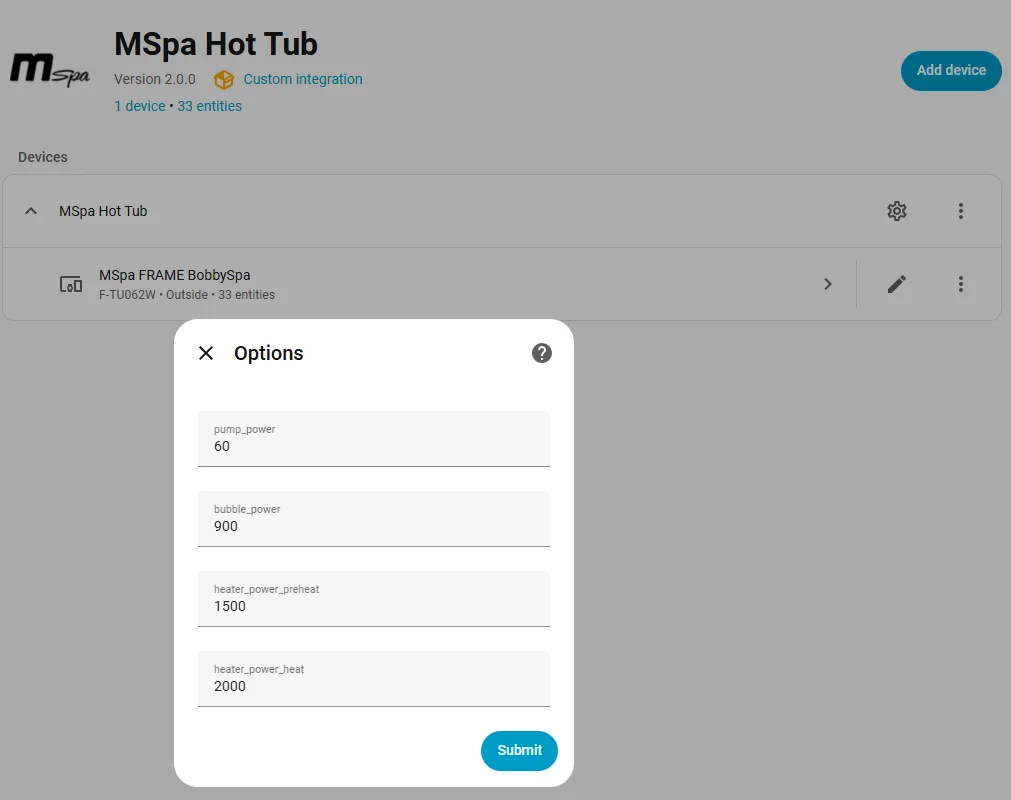Focus the bubble_power input field
Screen dimensions: 1011x800
click(374, 518)
